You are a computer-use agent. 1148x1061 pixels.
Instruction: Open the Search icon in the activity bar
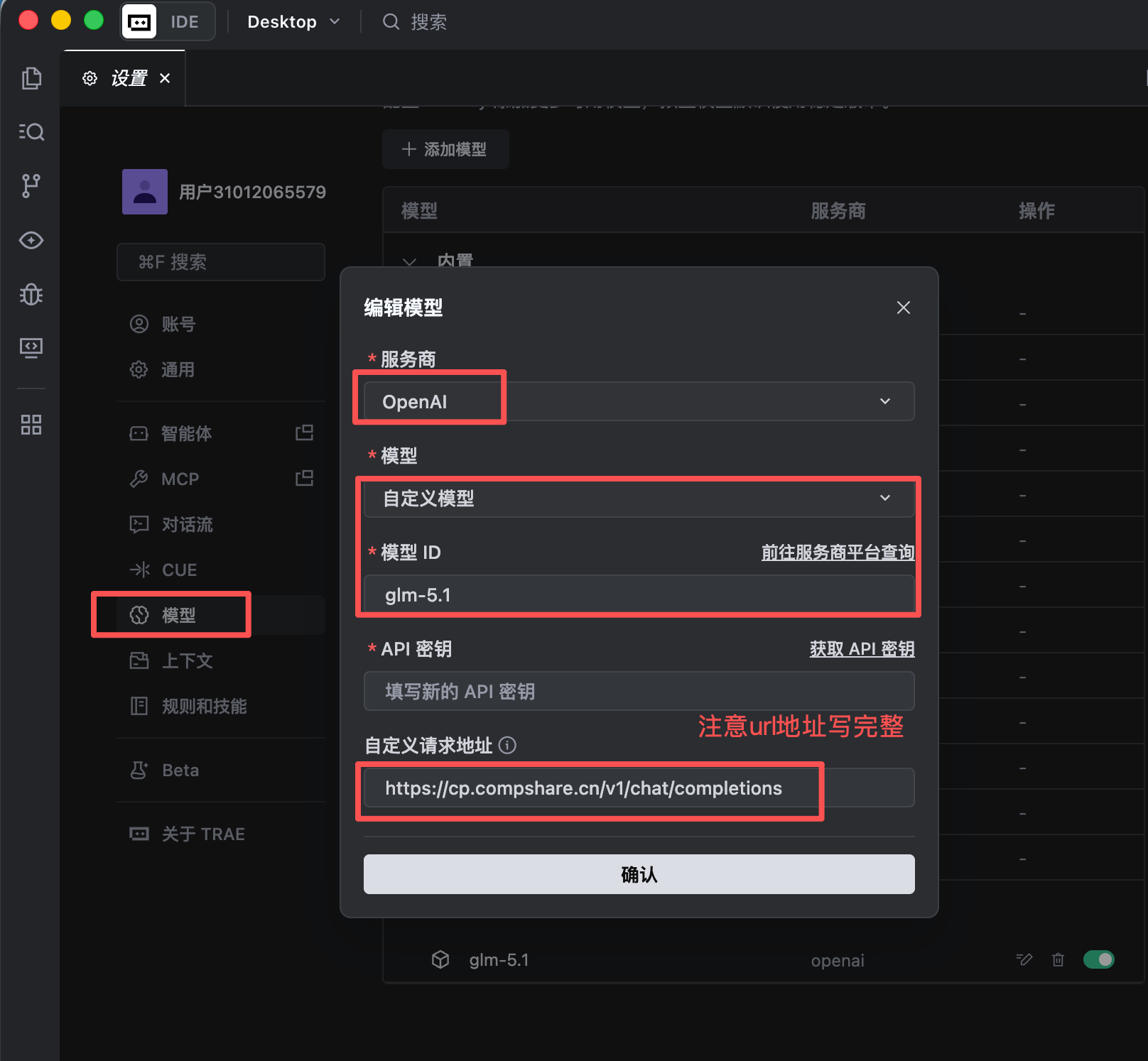tap(31, 131)
